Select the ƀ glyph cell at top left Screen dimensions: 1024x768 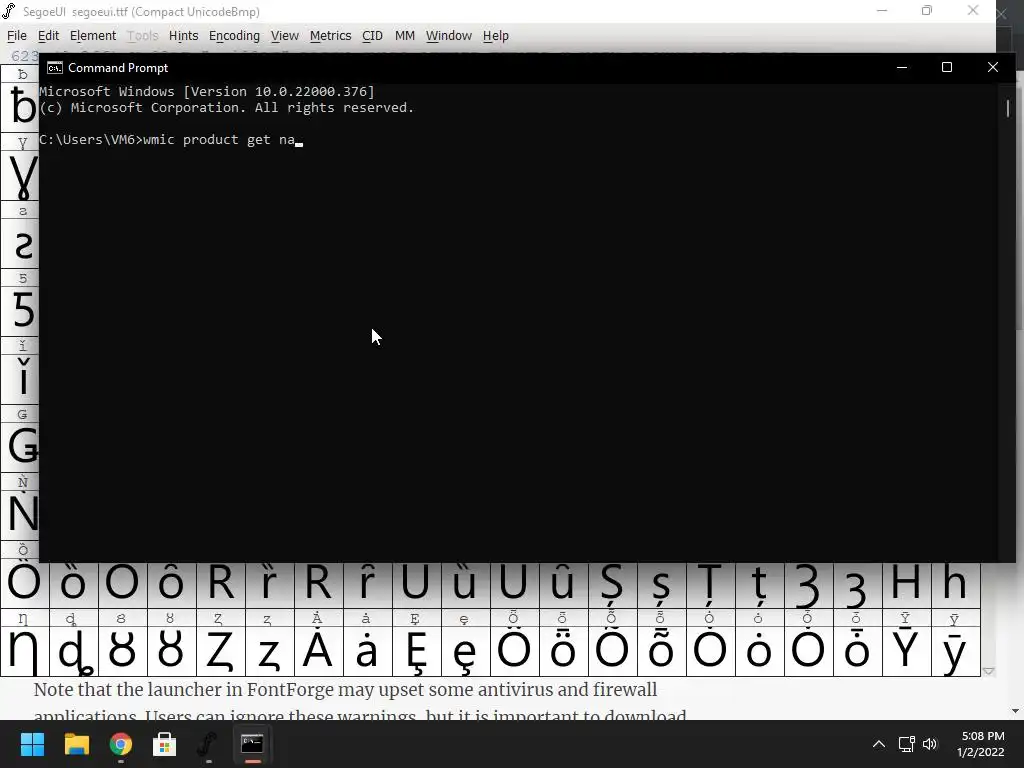click(20, 106)
